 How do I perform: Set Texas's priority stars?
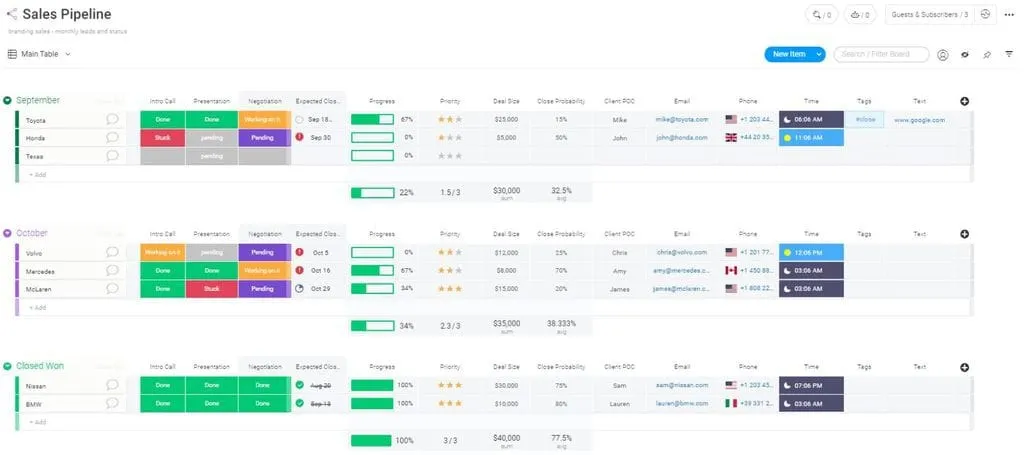pos(450,156)
